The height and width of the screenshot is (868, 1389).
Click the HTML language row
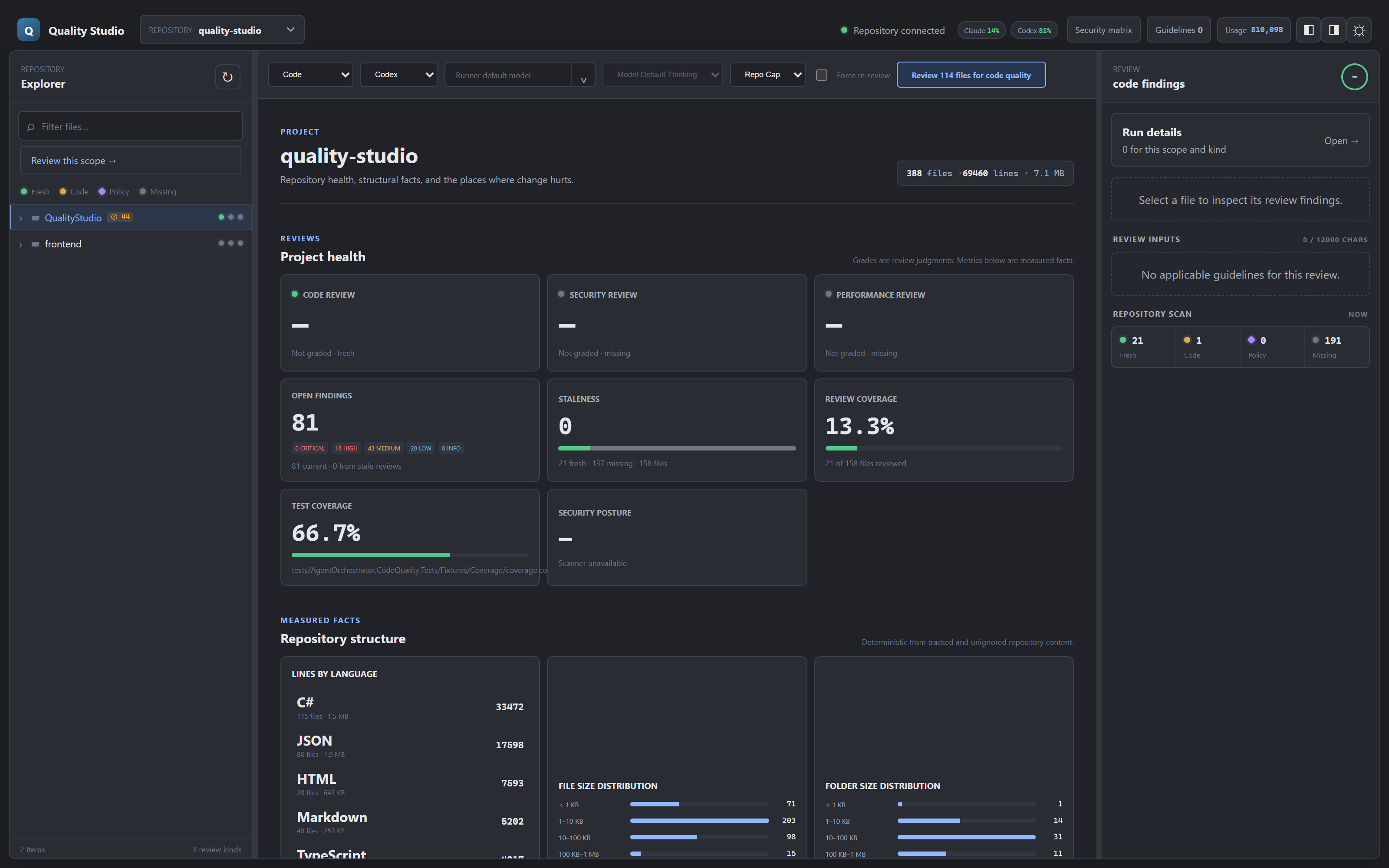410,784
